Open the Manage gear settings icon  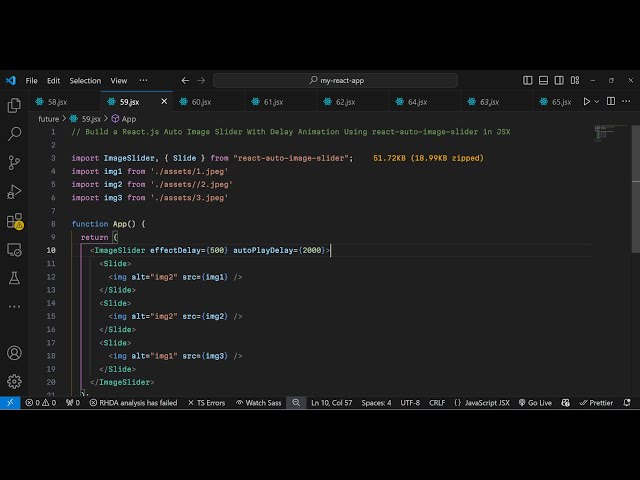pos(14,381)
